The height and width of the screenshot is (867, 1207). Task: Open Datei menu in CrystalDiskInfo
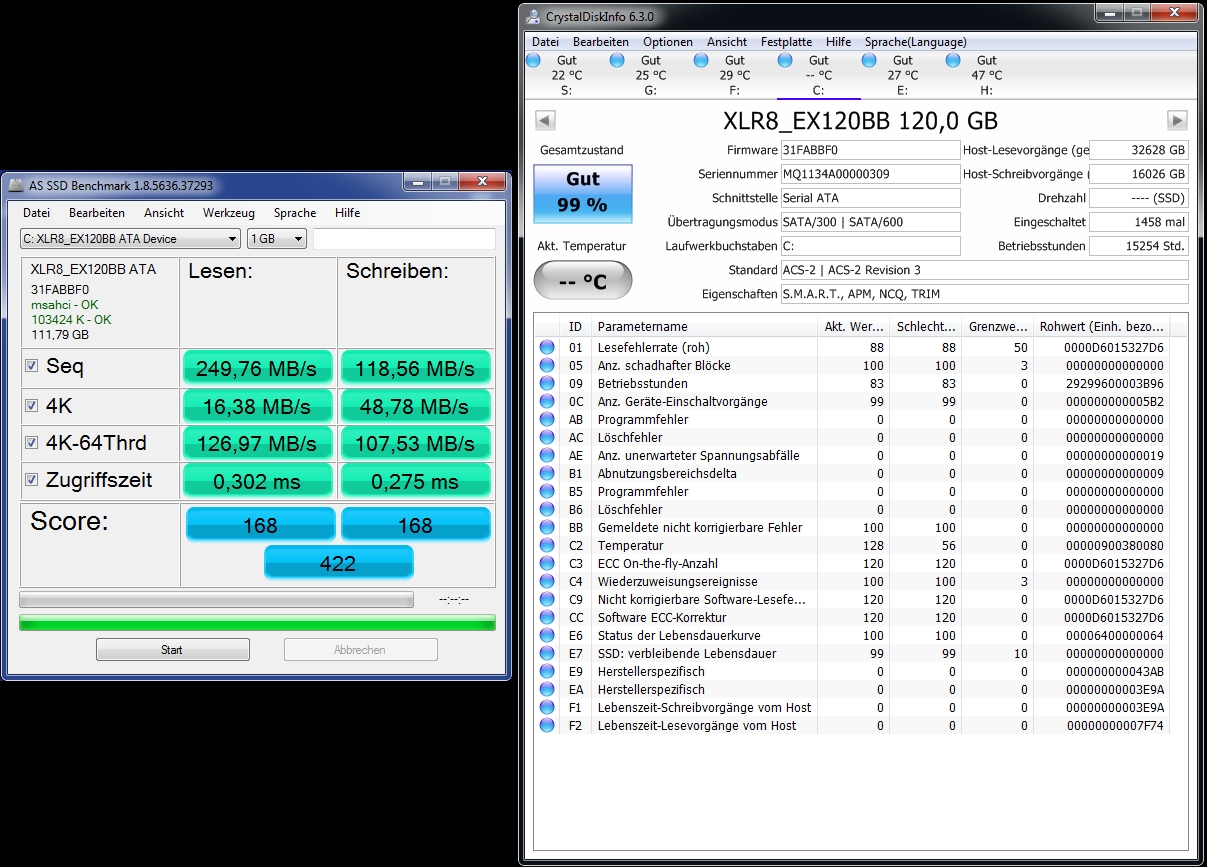pyautogui.click(x=545, y=42)
